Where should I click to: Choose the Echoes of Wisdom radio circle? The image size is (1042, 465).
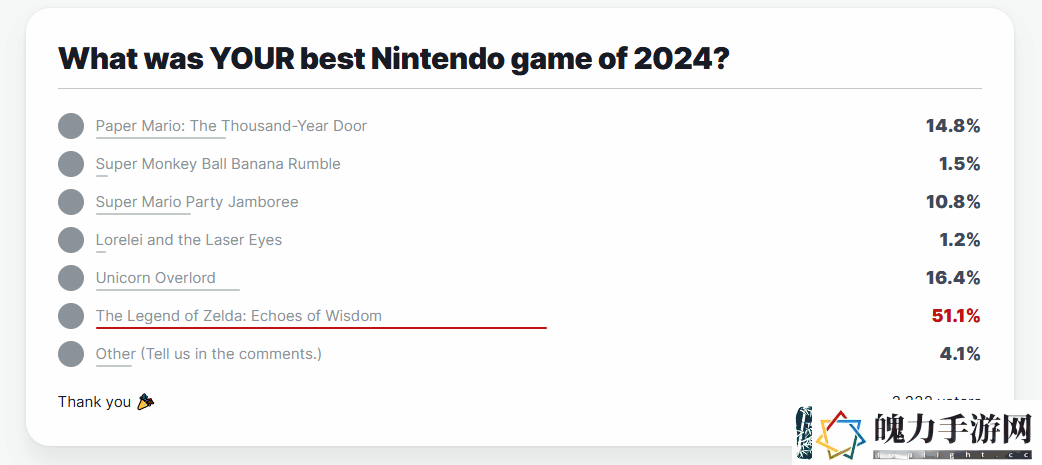(x=71, y=316)
